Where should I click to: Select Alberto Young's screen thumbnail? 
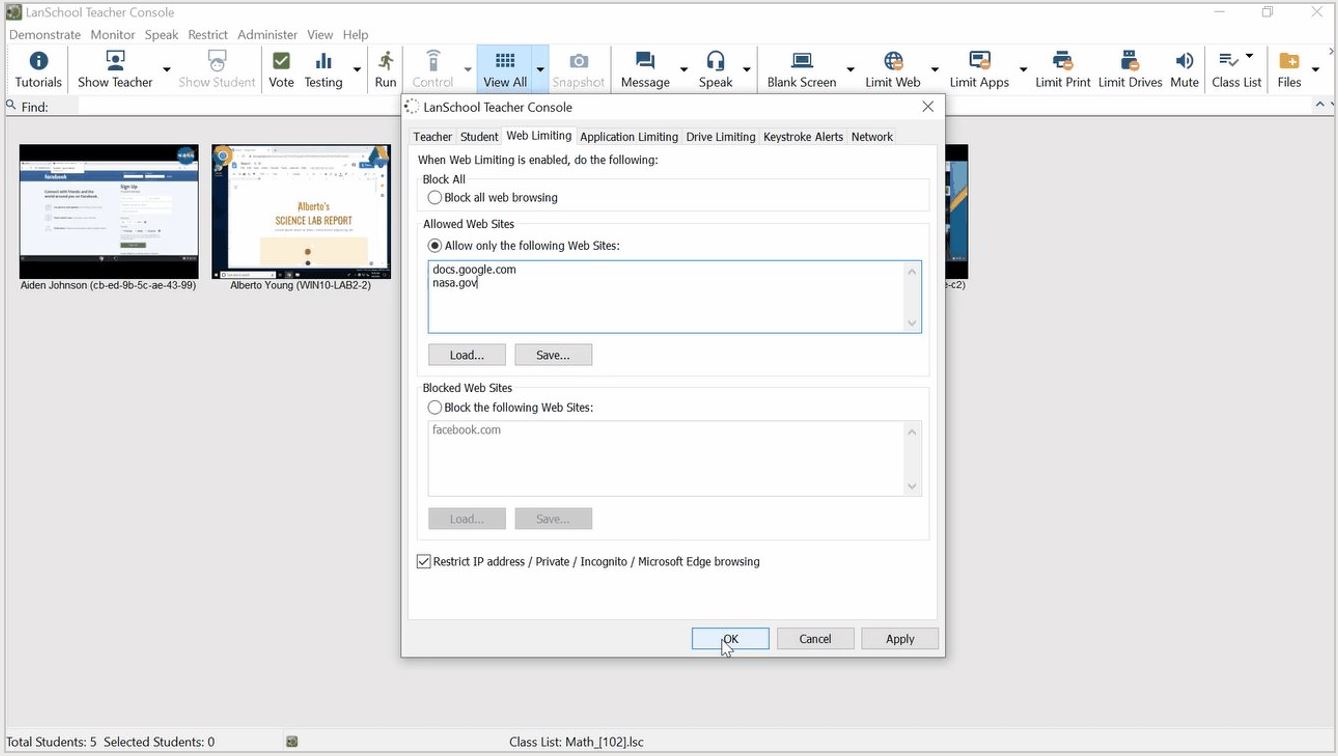pyautogui.click(x=301, y=211)
